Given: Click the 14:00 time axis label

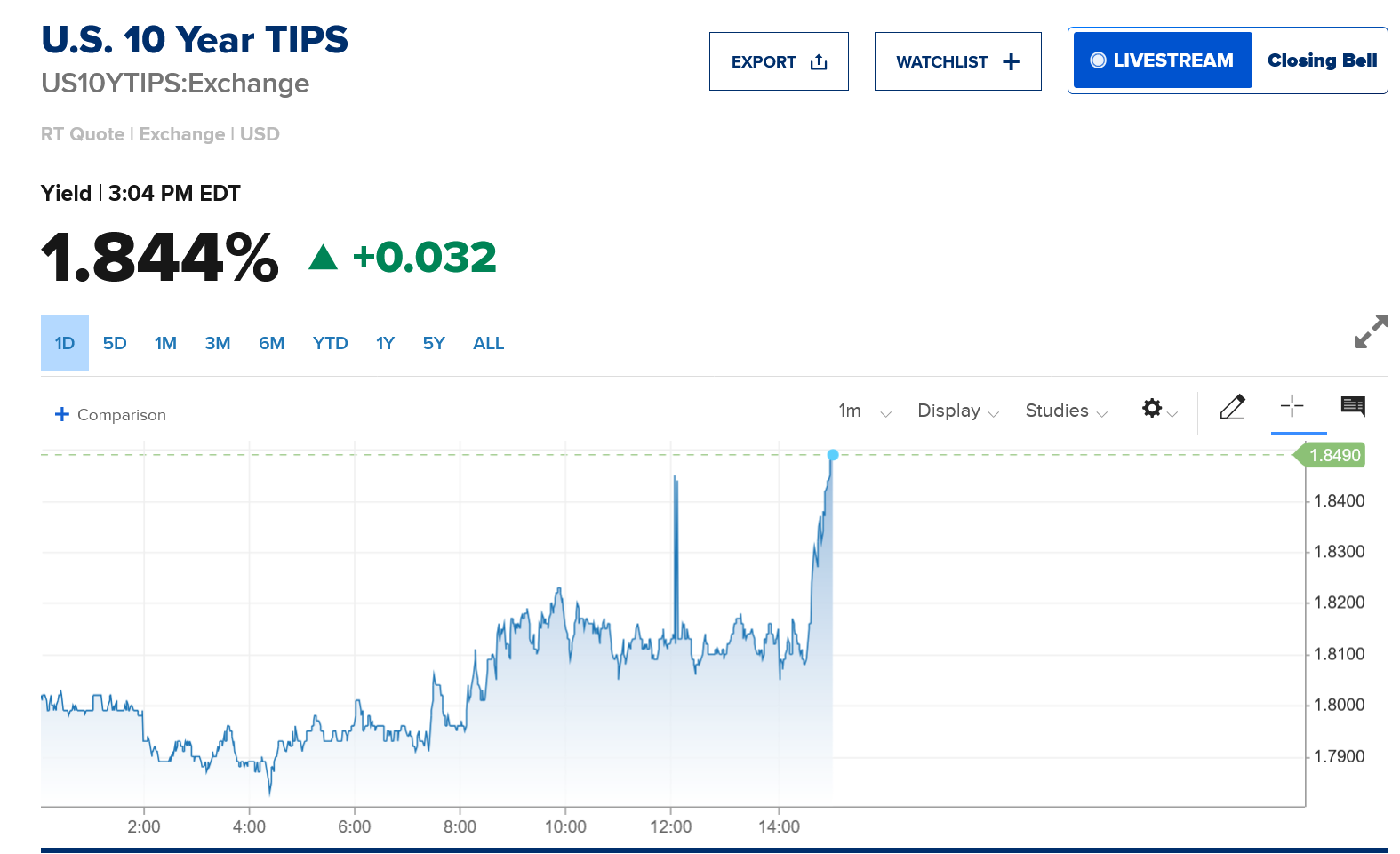Looking at the screenshot, I should (x=779, y=826).
